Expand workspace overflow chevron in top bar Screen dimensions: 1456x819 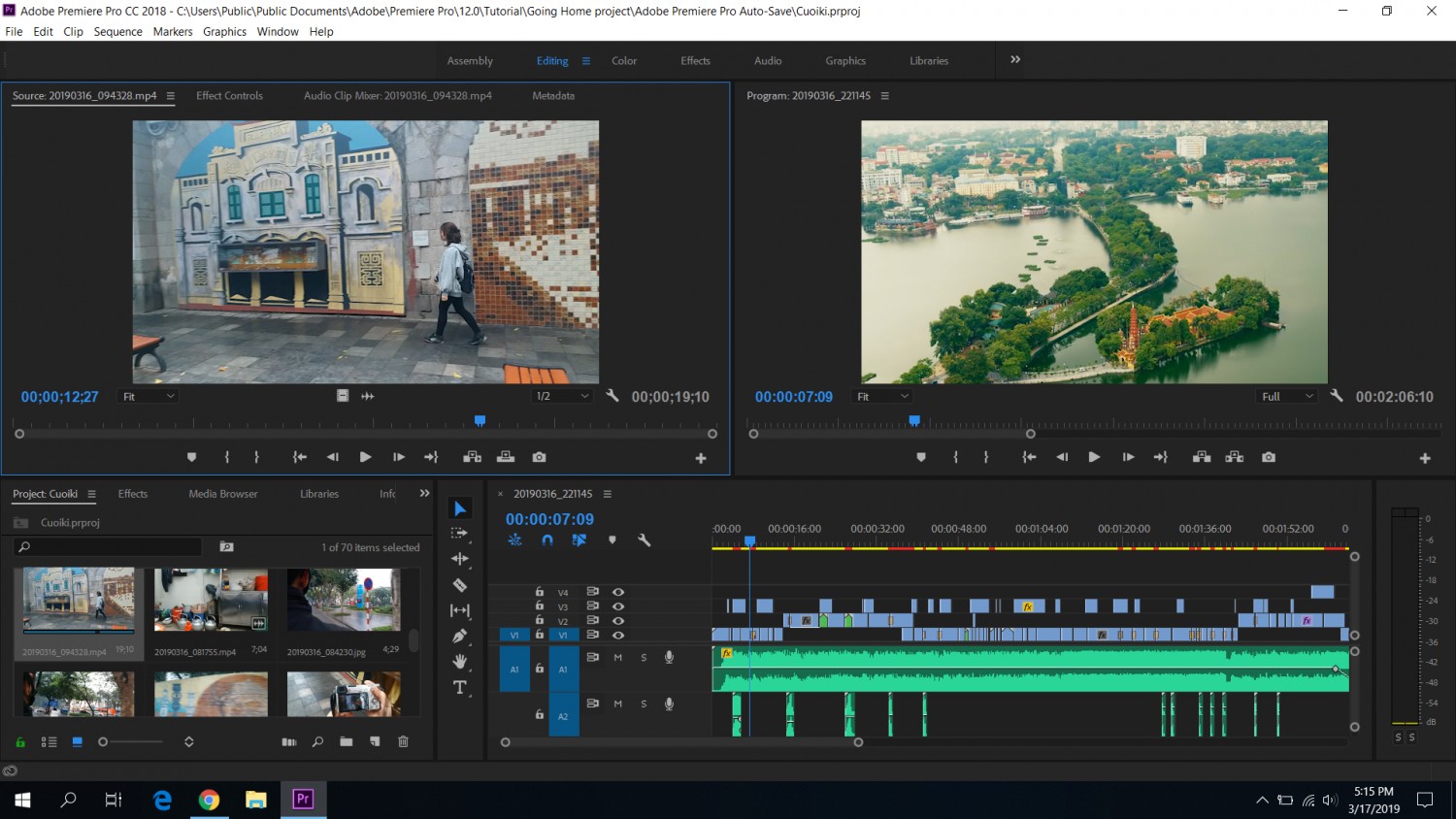coord(1015,59)
